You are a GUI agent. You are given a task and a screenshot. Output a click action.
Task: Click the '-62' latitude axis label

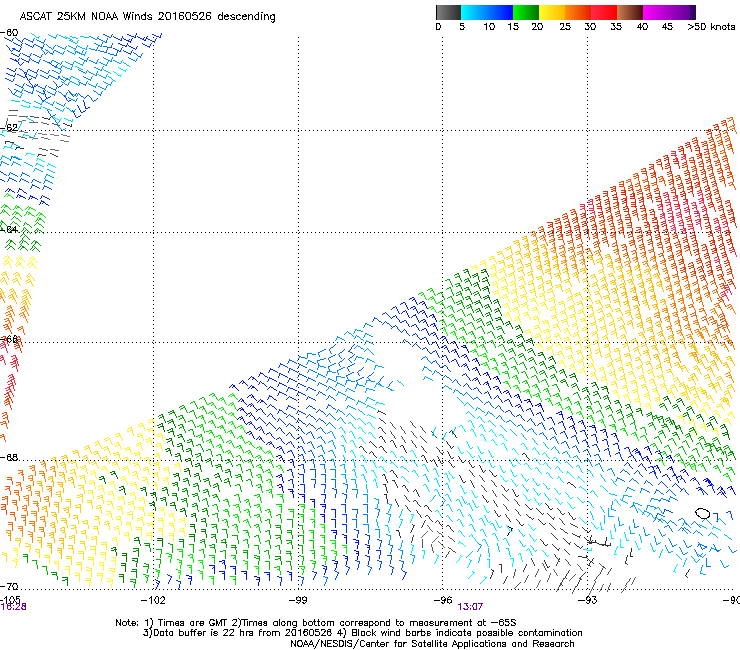point(9,127)
